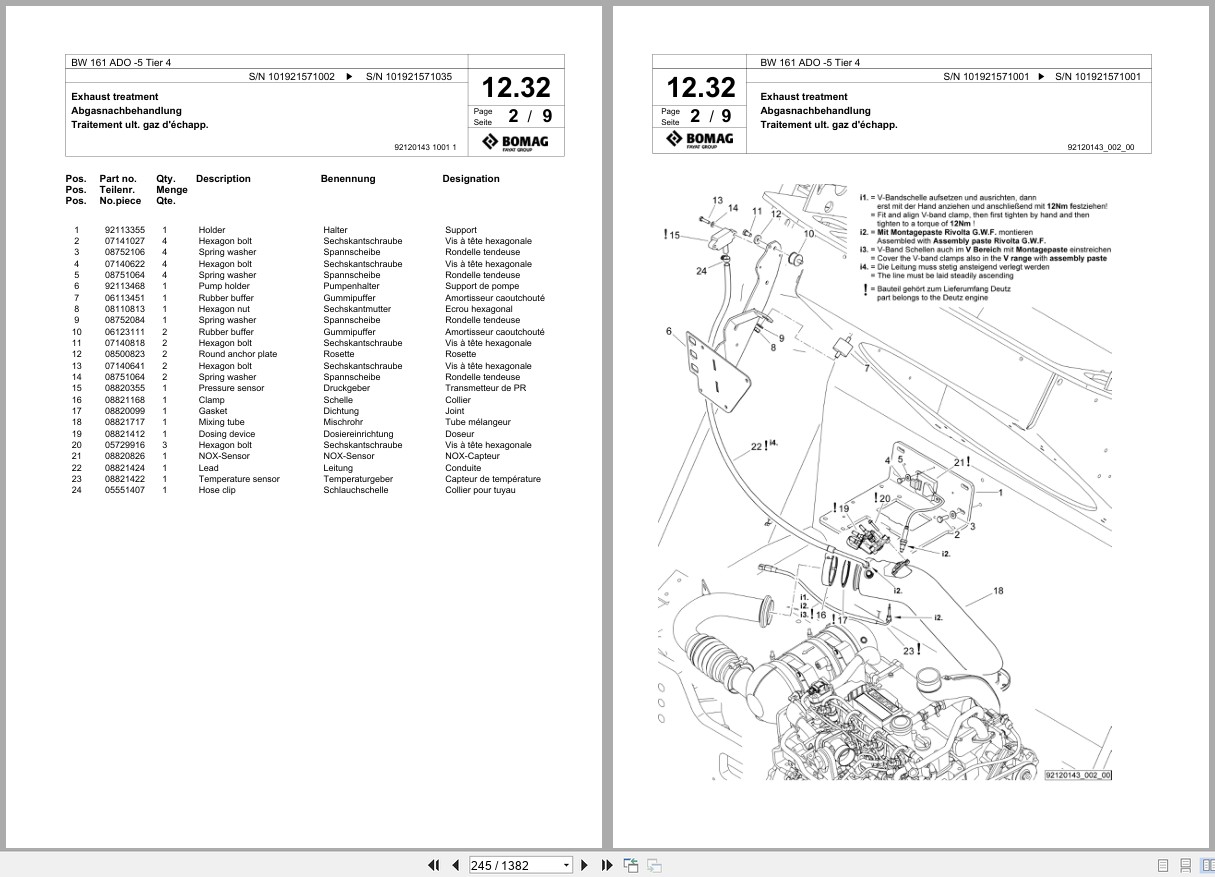This screenshot has height=877, width=1215.
Task: Click 'Pump holder' description
Action: click(x=223, y=286)
